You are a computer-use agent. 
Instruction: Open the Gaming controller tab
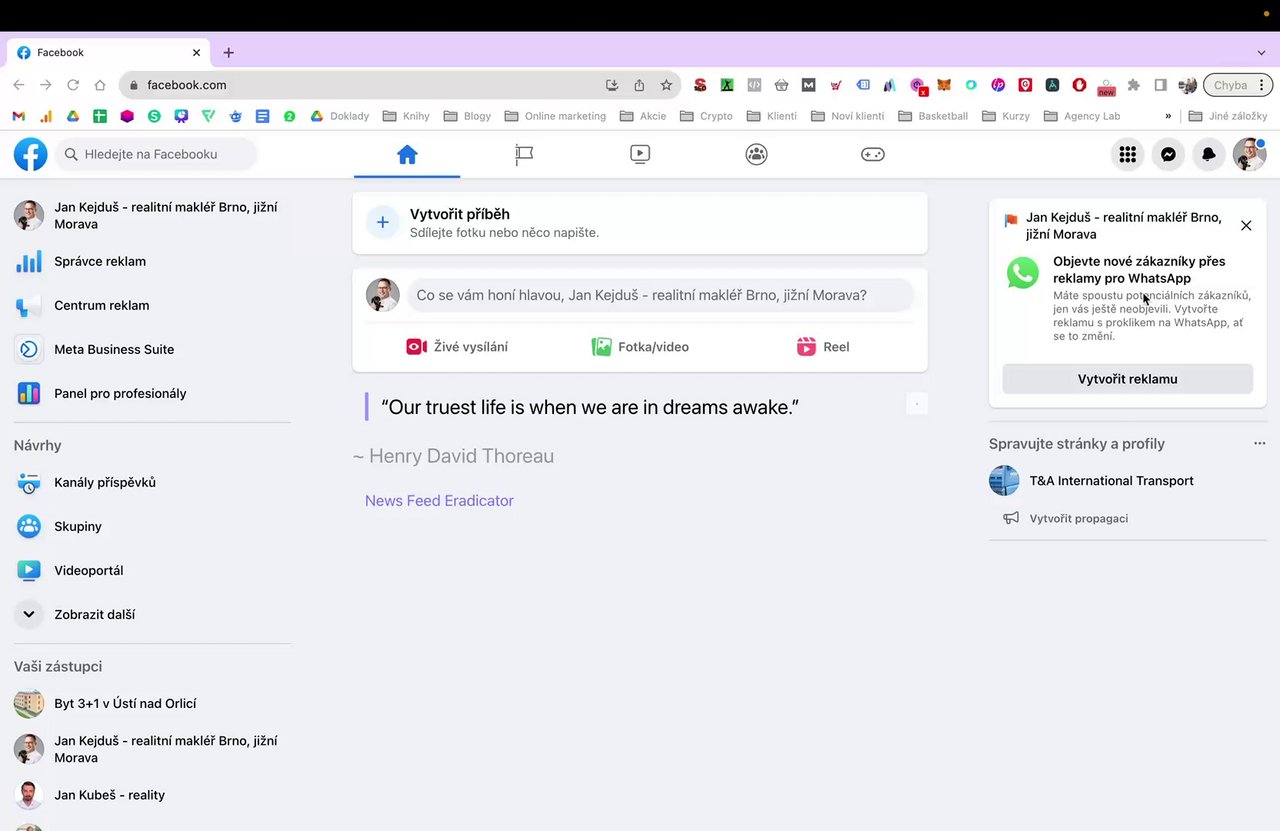click(873, 154)
